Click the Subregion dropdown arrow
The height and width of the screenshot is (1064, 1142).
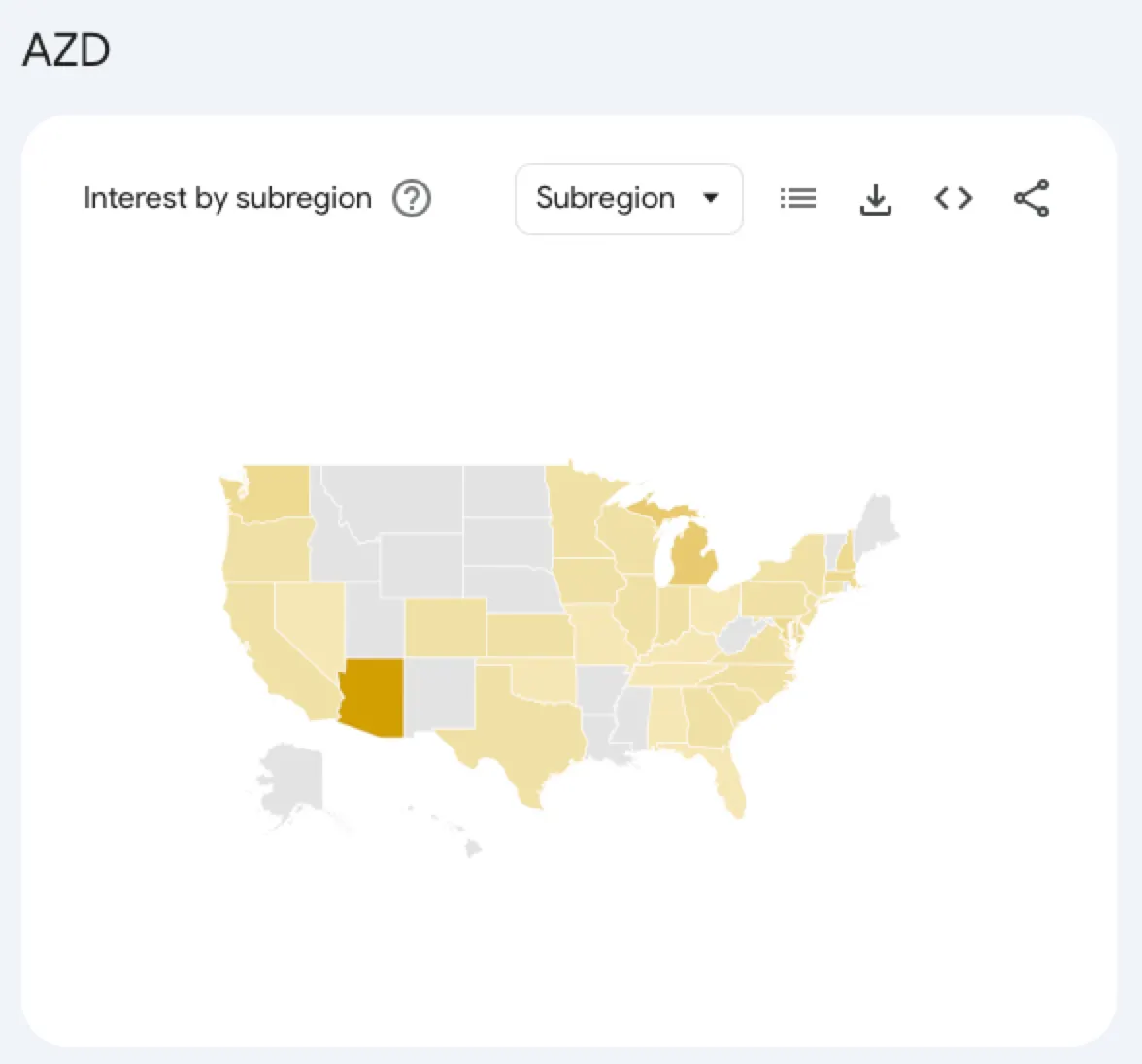coord(710,198)
